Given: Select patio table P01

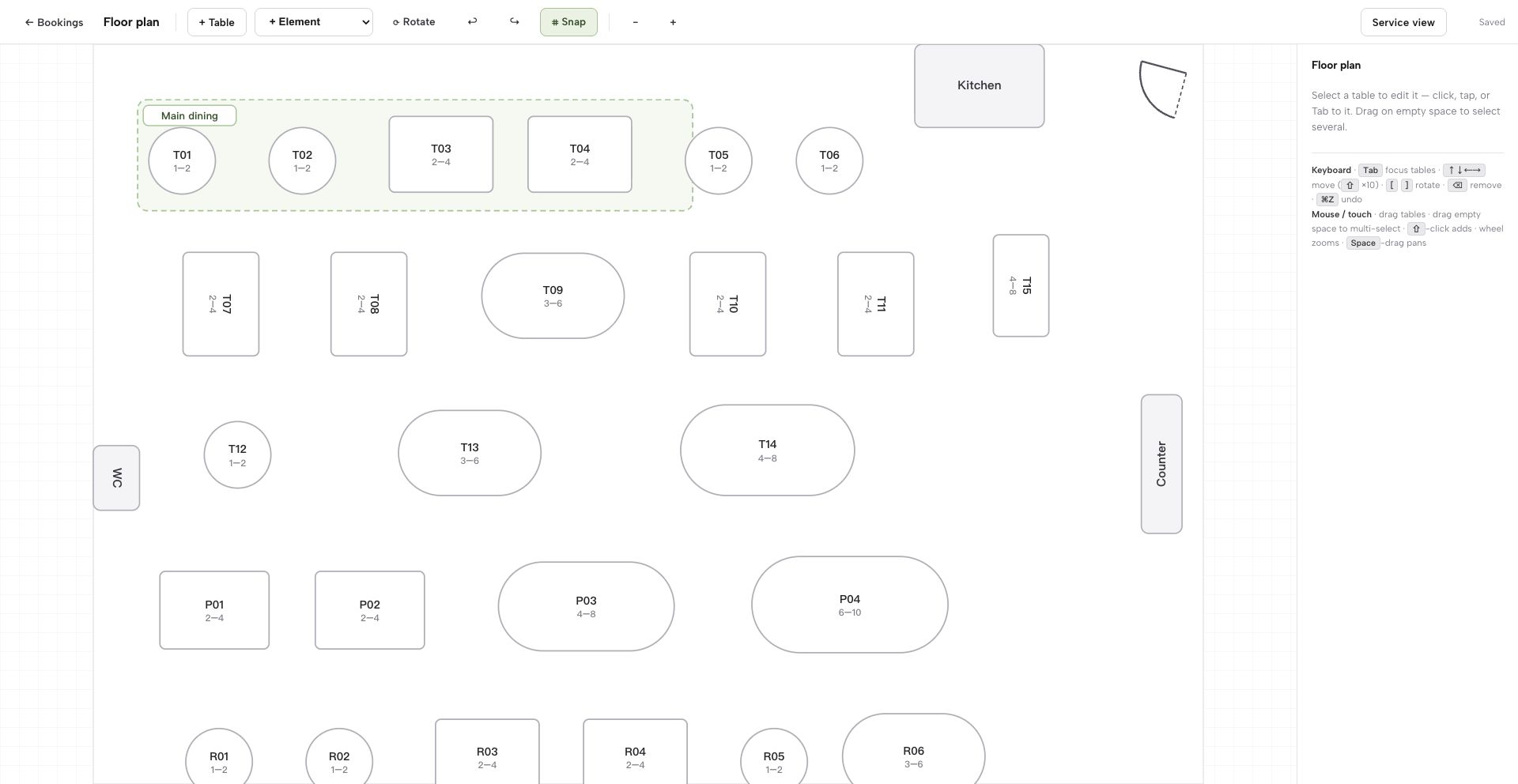Looking at the screenshot, I should 214,610.
